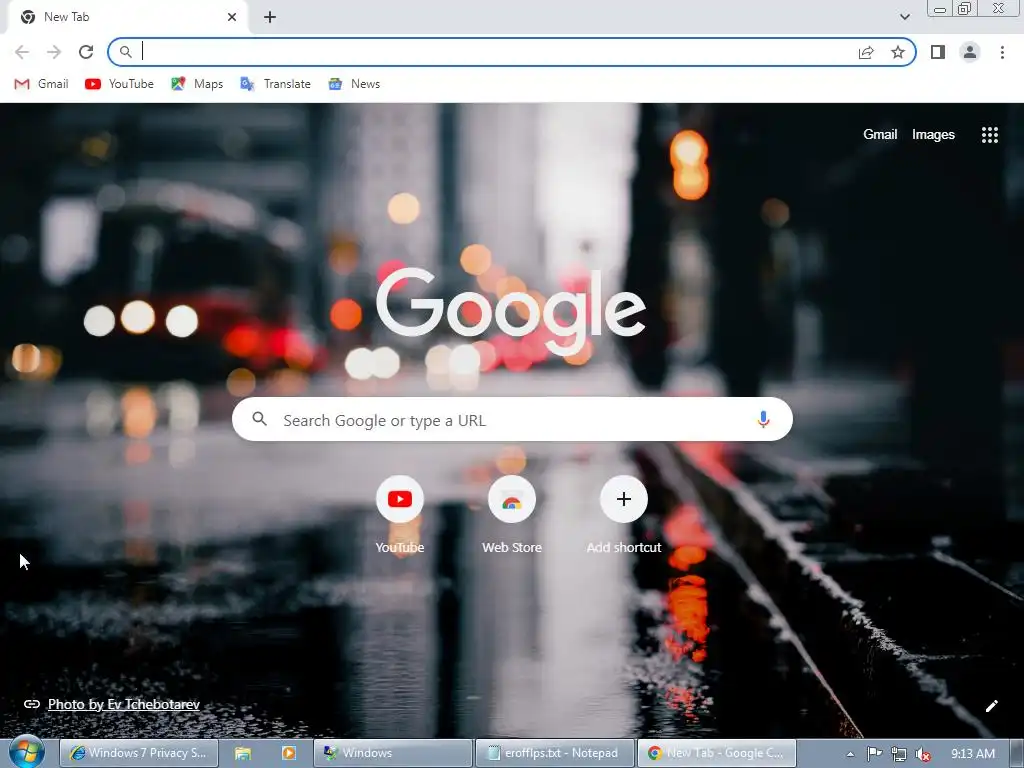Click the customize Chrome pencil icon

tap(991, 706)
